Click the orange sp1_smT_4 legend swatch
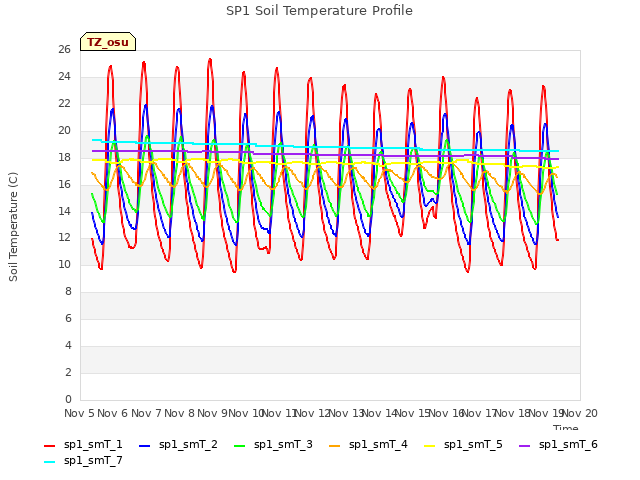Screen dimensions: 640x480 tap(334, 446)
